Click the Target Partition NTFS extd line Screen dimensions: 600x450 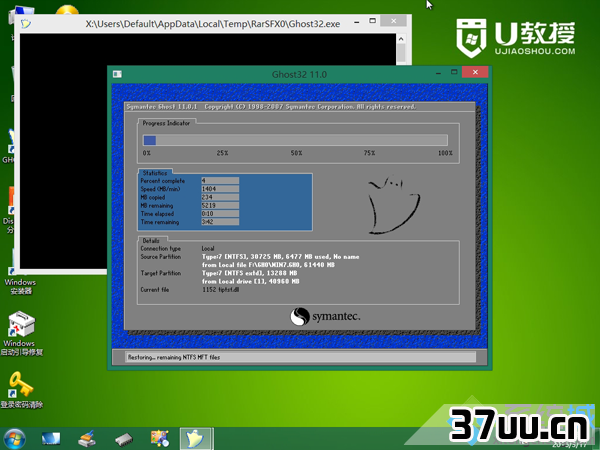click(x=249, y=273)
